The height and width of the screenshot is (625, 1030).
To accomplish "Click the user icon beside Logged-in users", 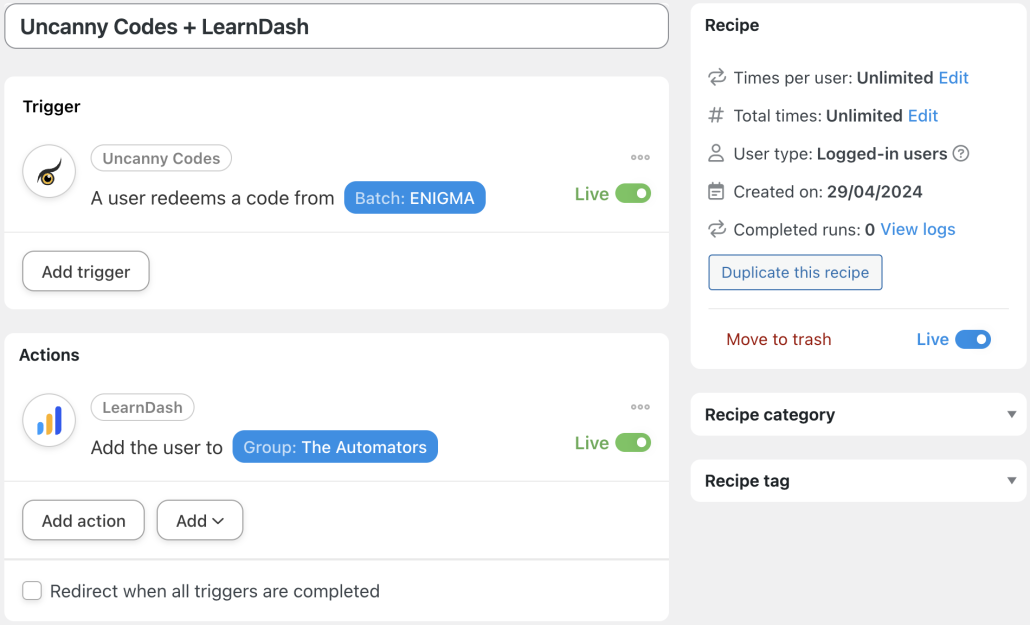I will [x=716, y=153].
